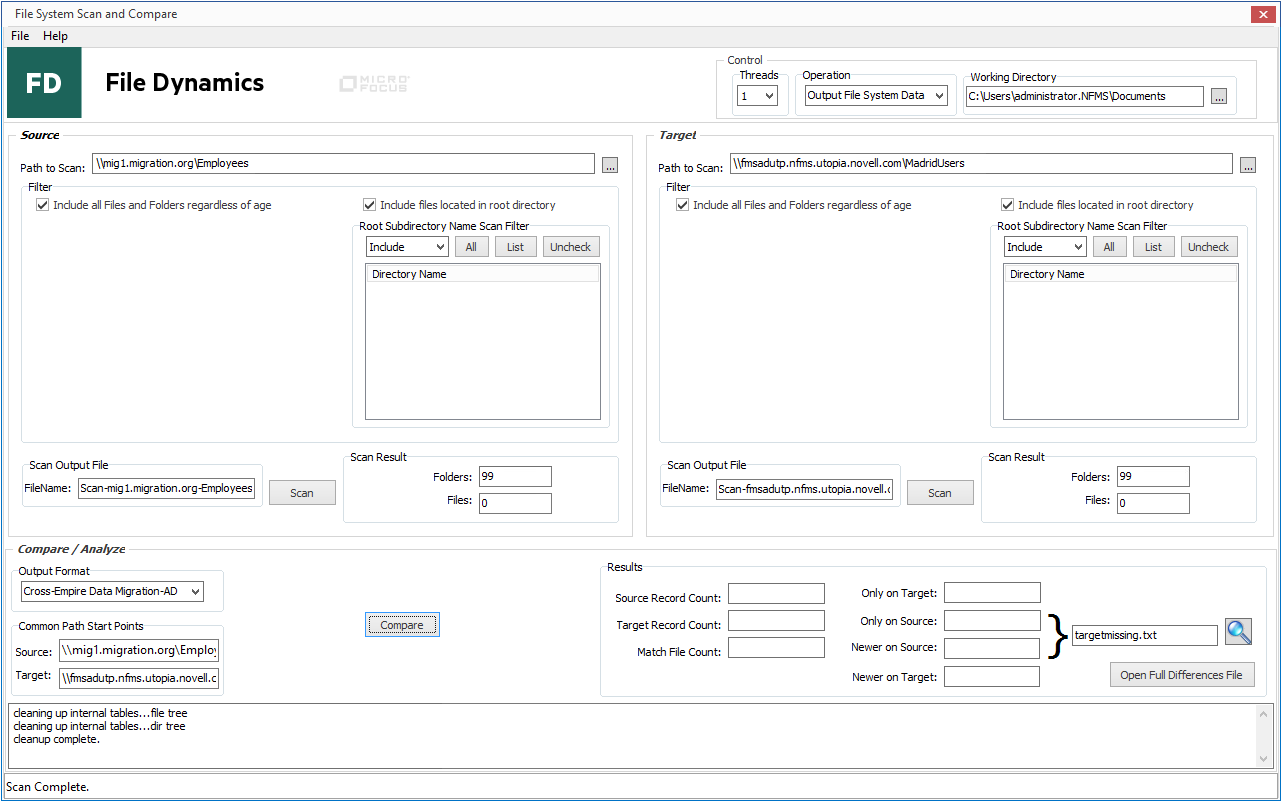Image resolution: width=1281 pixels, height=801 pixels.
Task: Browse for the Target path to scan
Action: click(1248, 165)
